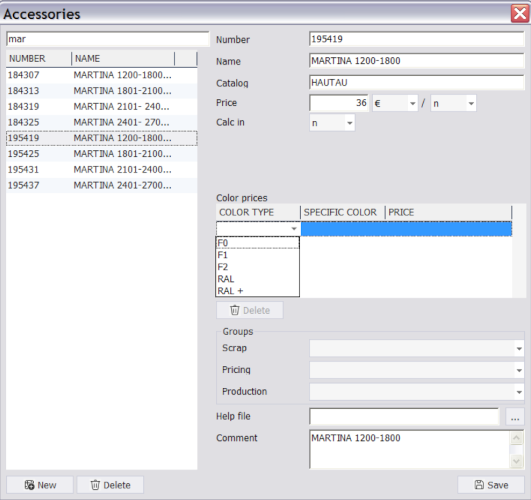Click the SPECIFIC COLOR column header
The height and width of the screenshot is (500, 531).
342,212
